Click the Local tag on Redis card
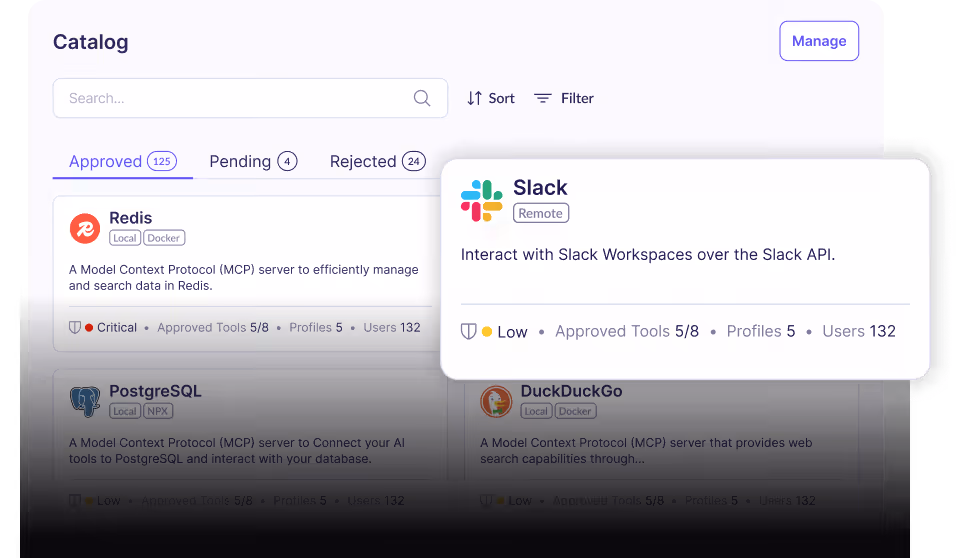This screenshot has width=956, height=558. point(125,238)
